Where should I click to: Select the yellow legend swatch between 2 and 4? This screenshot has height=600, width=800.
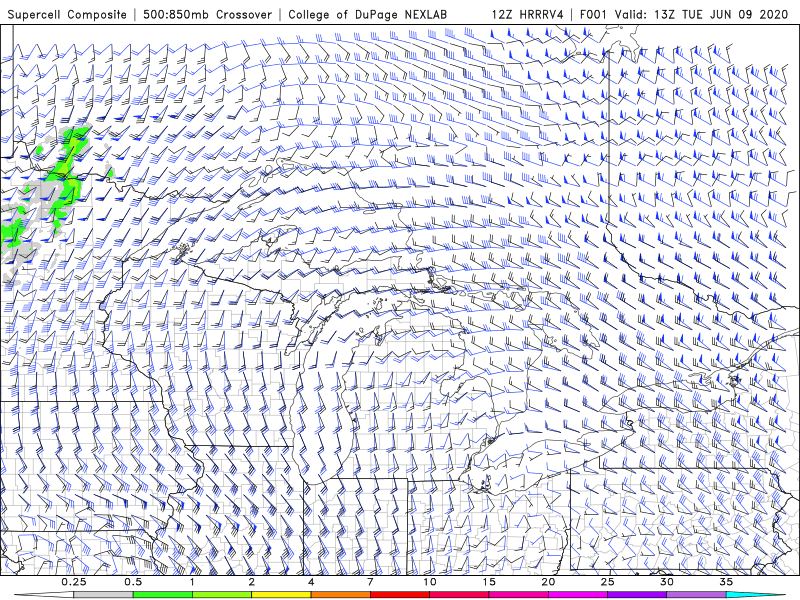(x=281, y=595)
